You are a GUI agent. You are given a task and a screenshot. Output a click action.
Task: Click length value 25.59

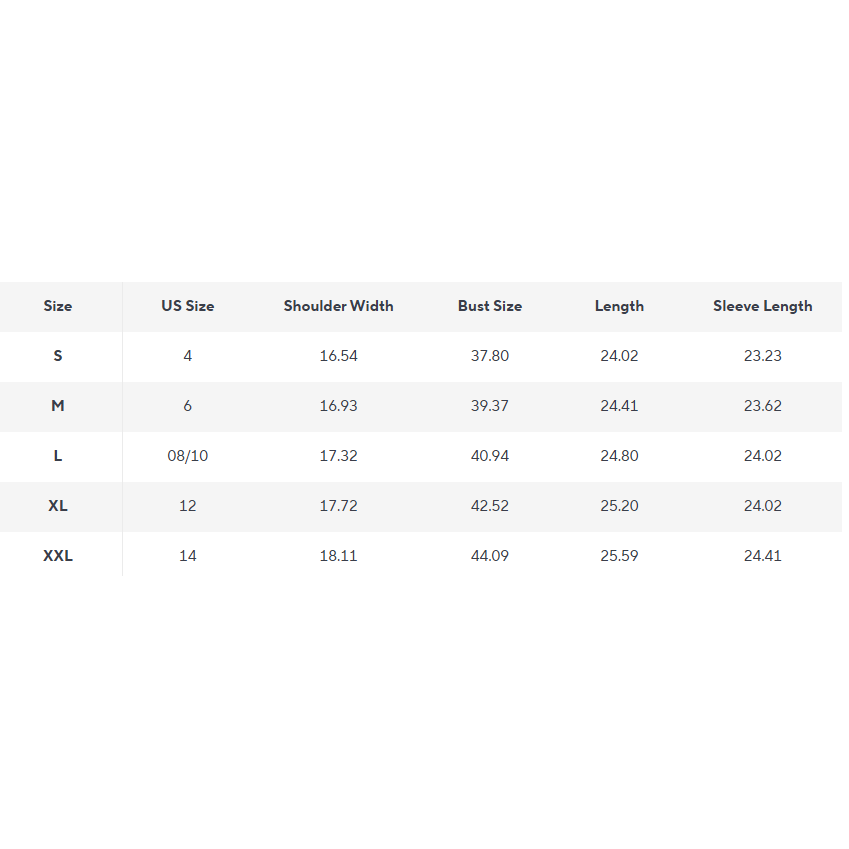pyautogui.click(x=619, y=556)
